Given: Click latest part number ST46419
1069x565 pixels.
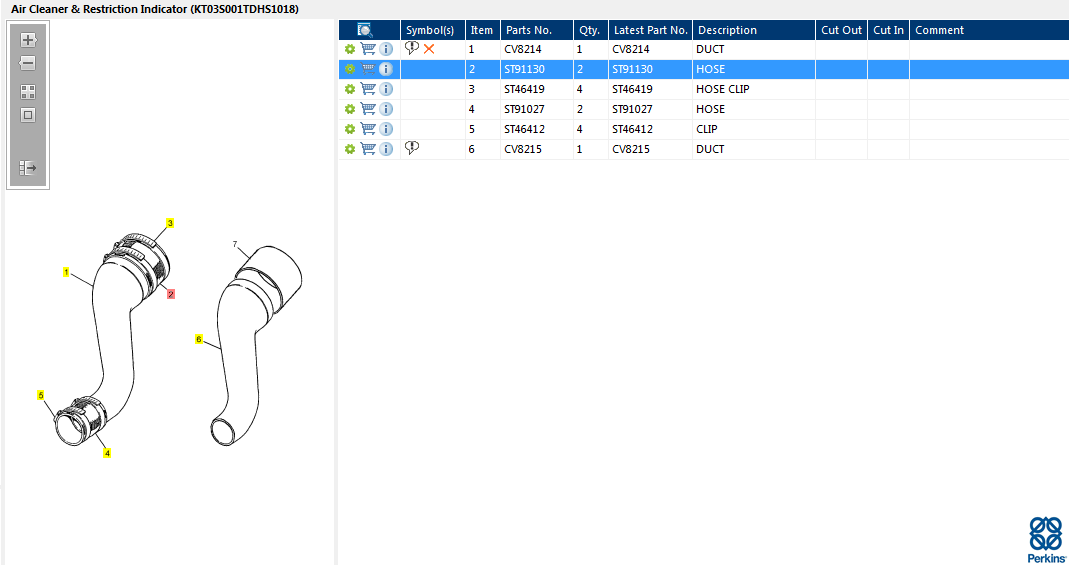Looking at the screenshot, I should [632, 89].
